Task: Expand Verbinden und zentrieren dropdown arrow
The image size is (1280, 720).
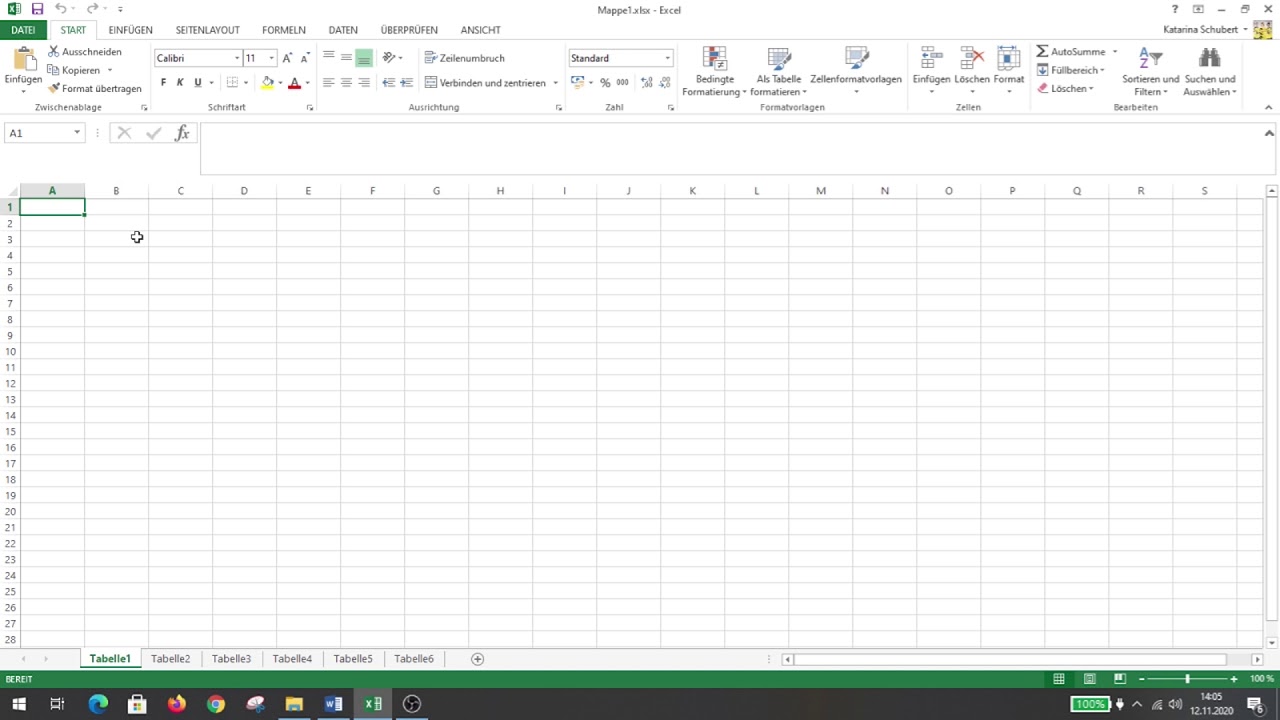Action: (555, 83)
